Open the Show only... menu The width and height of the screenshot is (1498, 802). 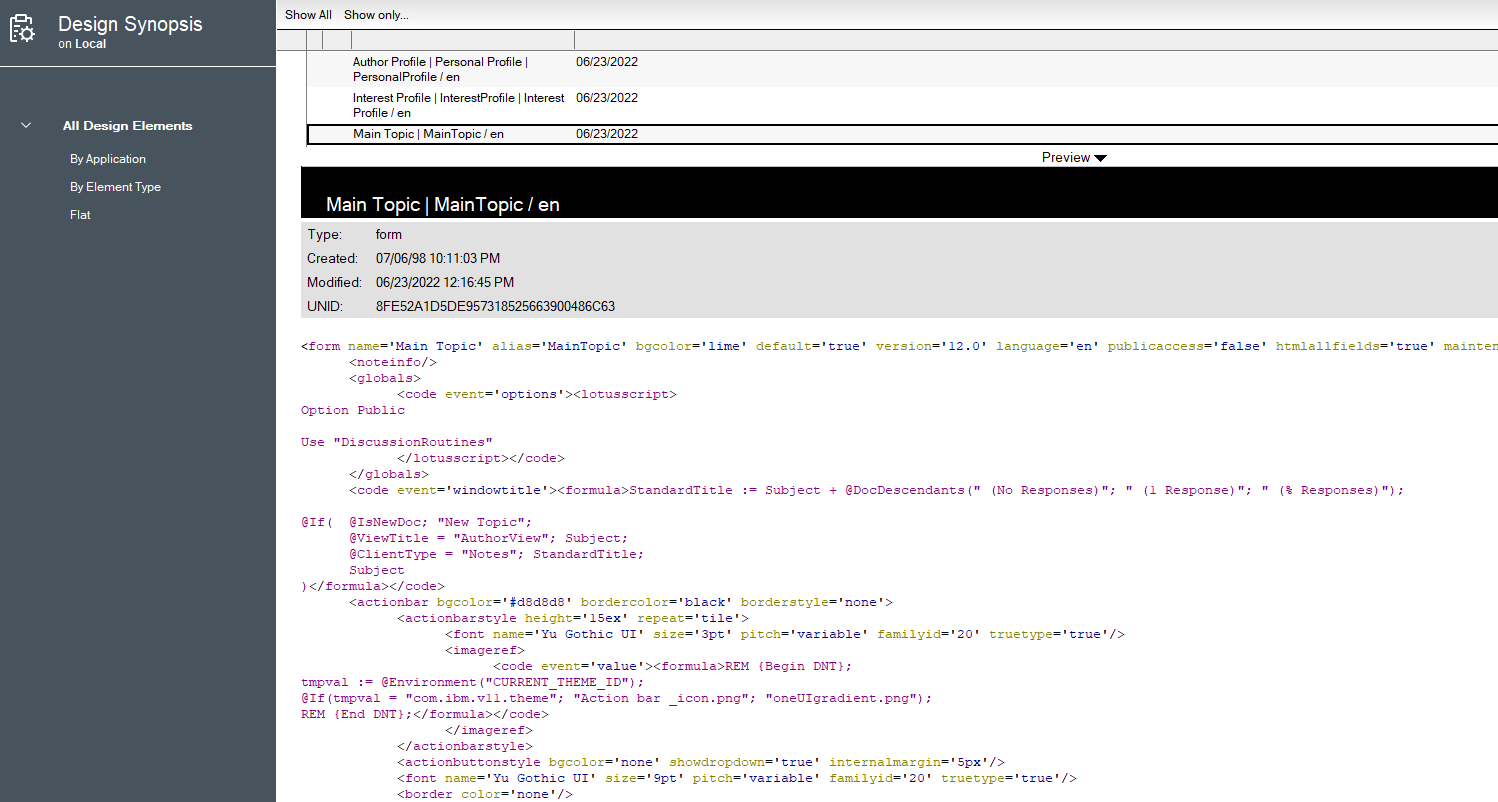tap(376, 14)
